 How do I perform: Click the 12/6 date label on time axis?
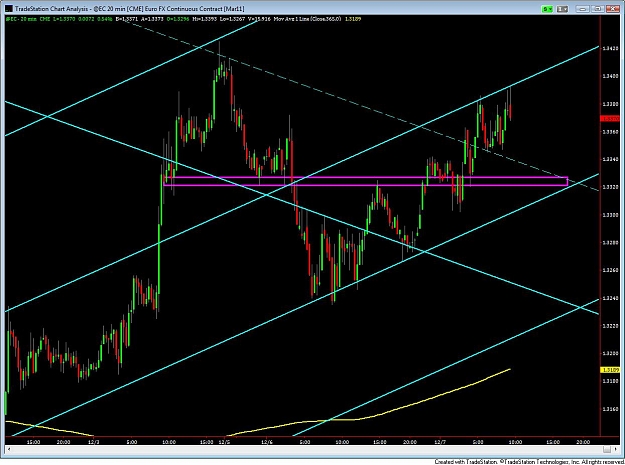click(266, 442)
